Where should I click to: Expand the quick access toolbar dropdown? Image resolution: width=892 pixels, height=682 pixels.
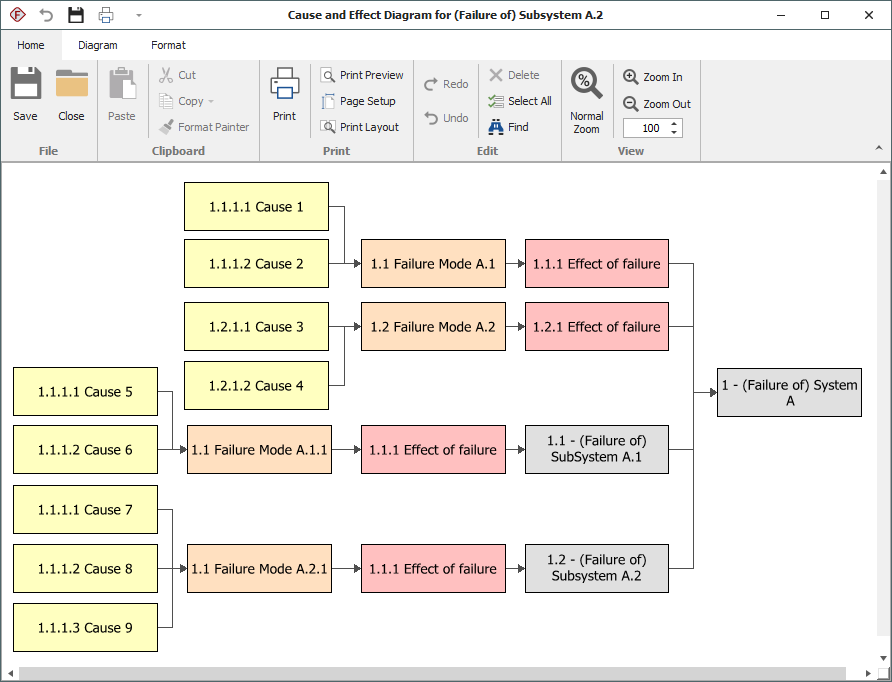139,15
